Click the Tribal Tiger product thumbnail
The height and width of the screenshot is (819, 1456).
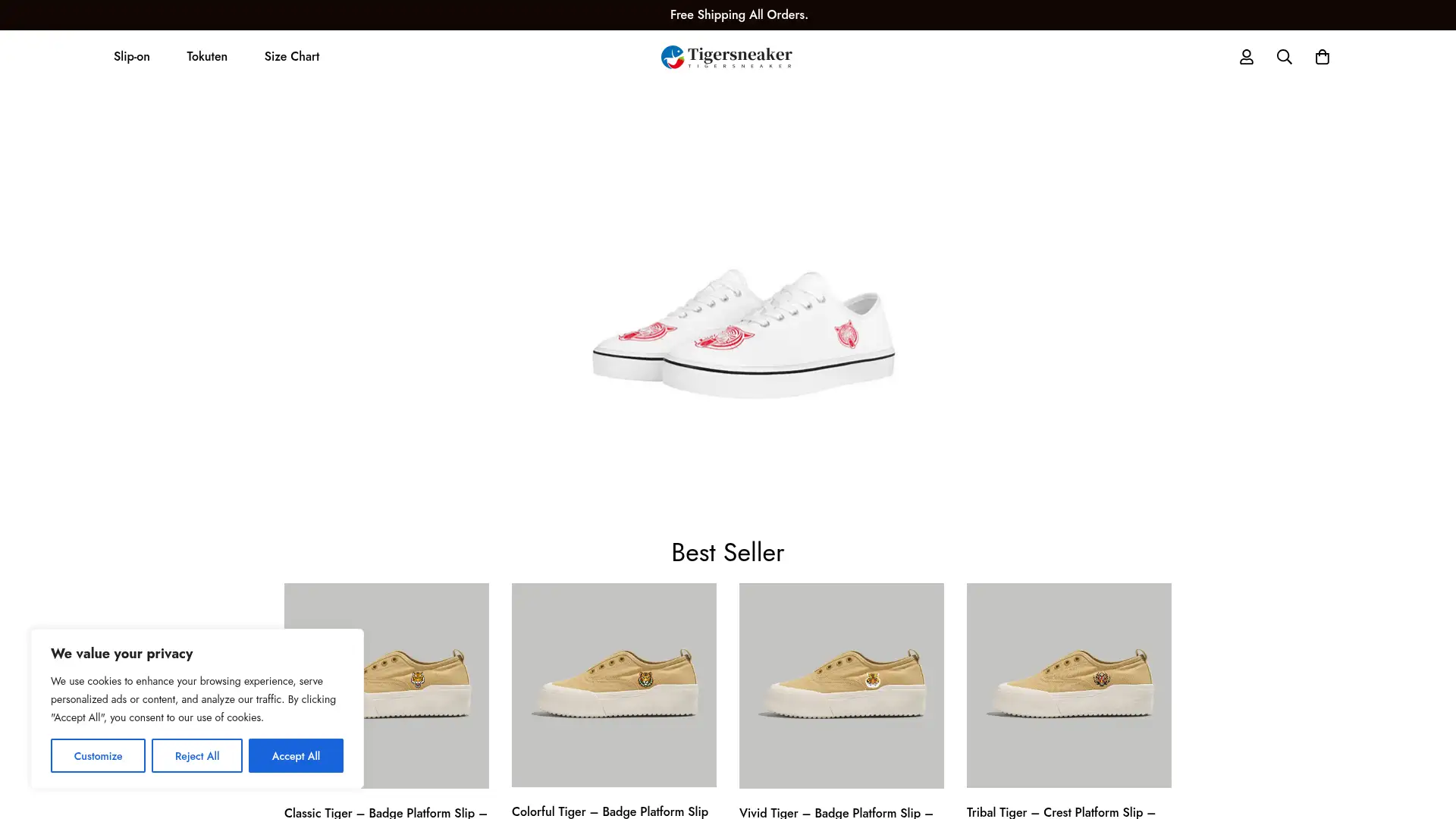coord(1068,685)
